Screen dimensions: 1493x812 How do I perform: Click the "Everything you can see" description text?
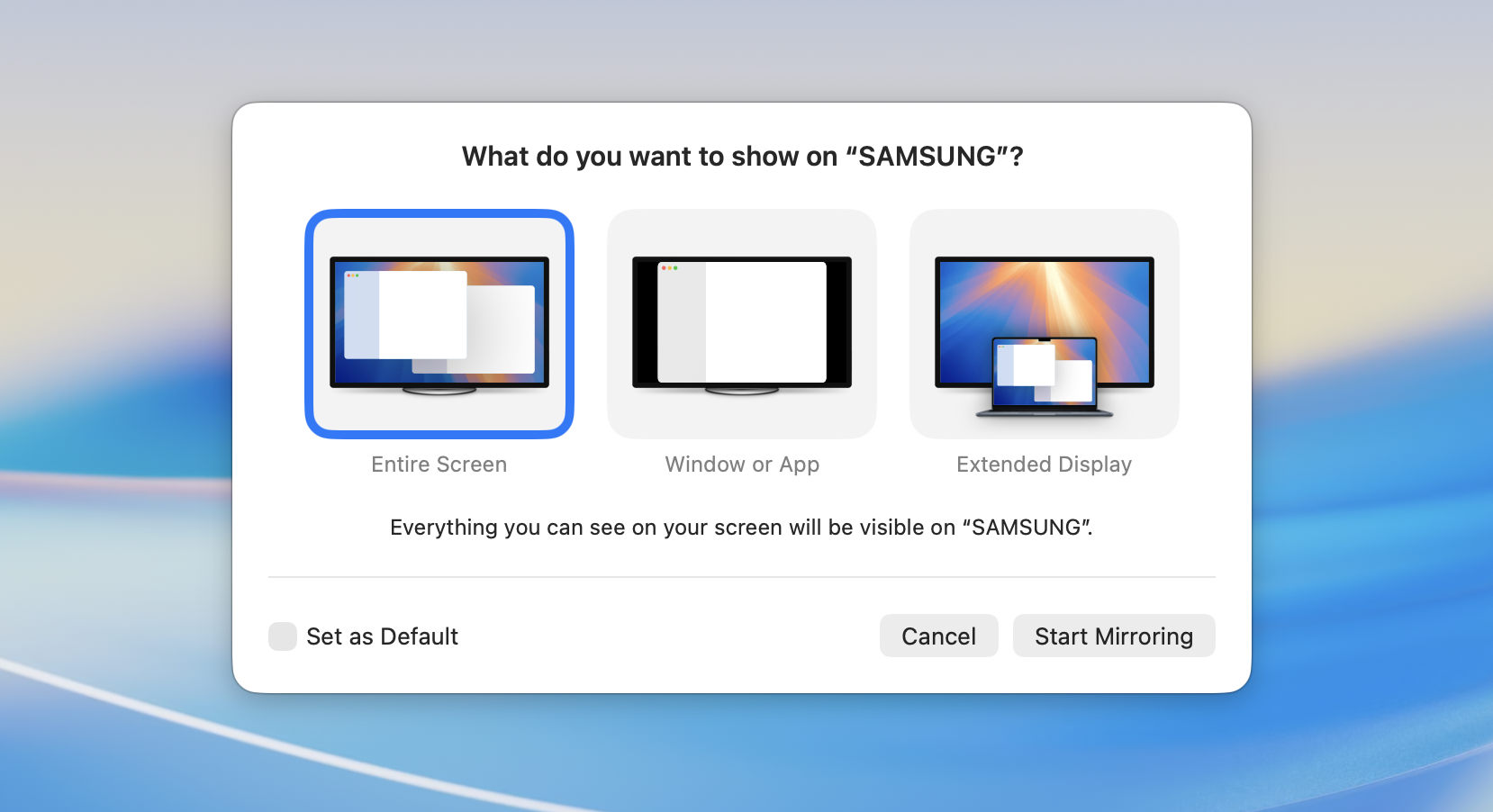point(741,528)
